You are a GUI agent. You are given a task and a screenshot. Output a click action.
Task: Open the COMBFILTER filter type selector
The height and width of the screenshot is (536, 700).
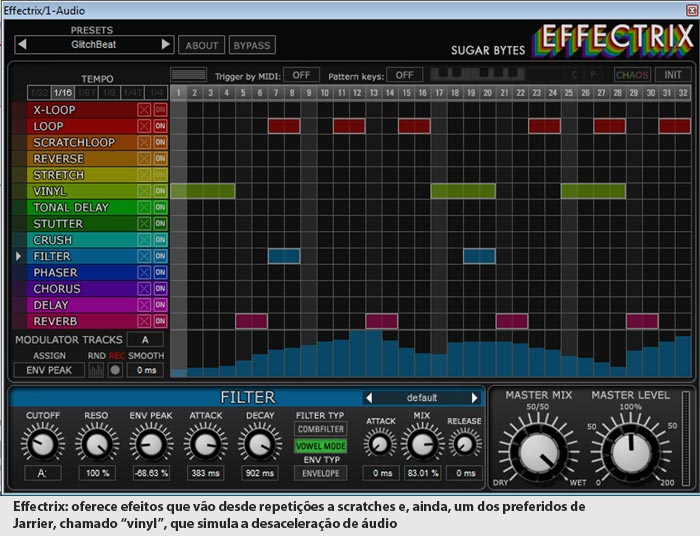(x=321, y=429)
